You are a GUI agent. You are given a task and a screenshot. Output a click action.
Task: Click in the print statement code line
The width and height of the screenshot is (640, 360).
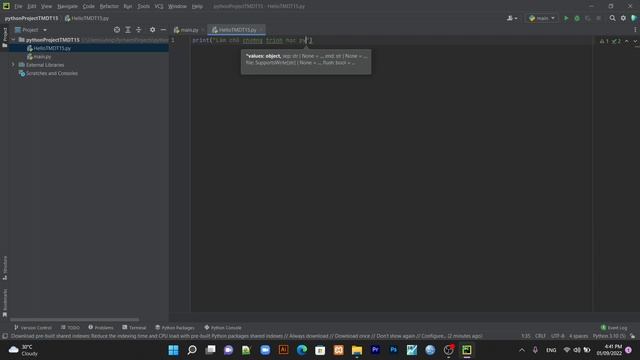point(252,40)
